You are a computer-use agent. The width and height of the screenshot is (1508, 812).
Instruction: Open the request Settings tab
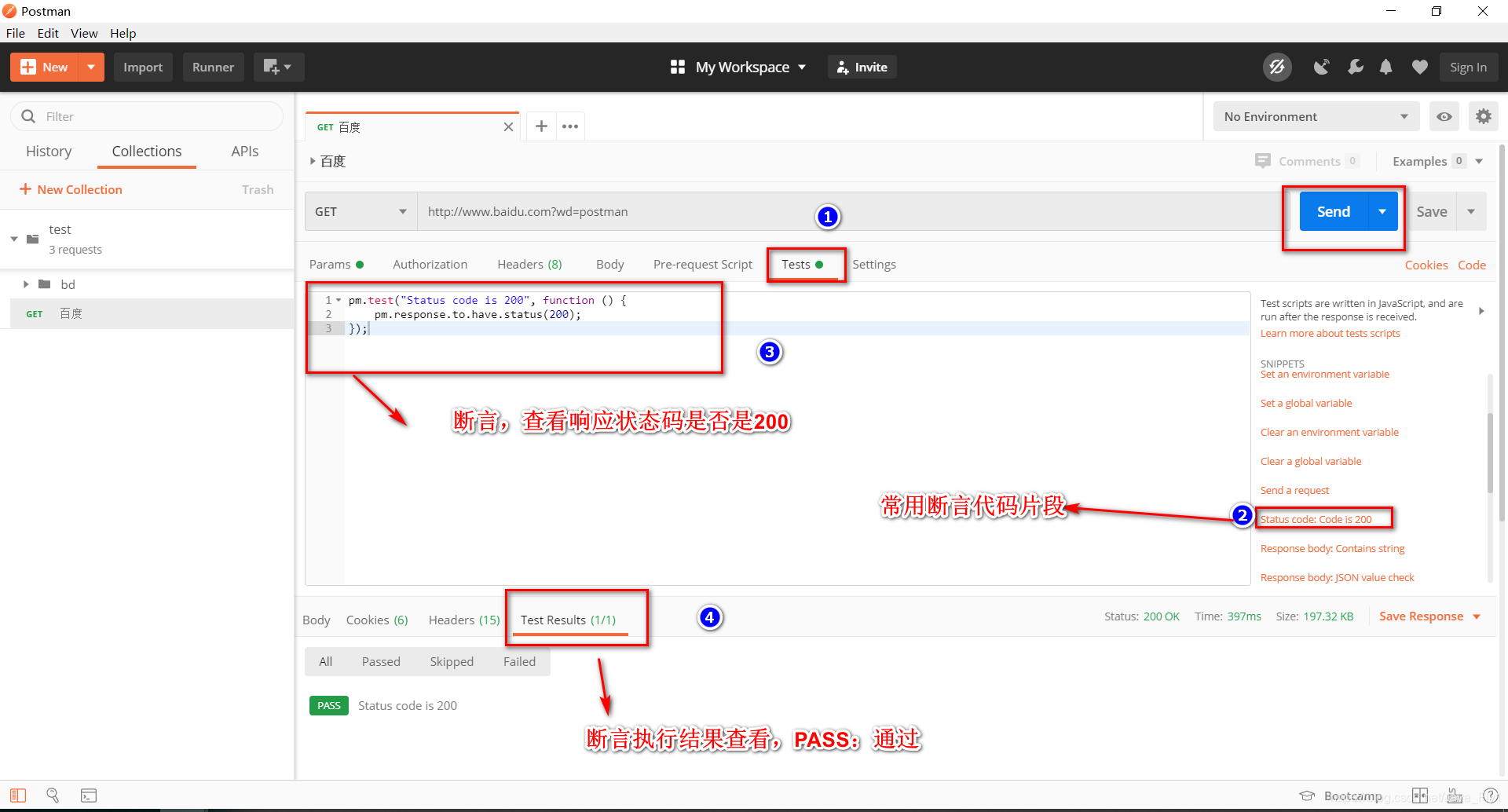pos(873,265)
